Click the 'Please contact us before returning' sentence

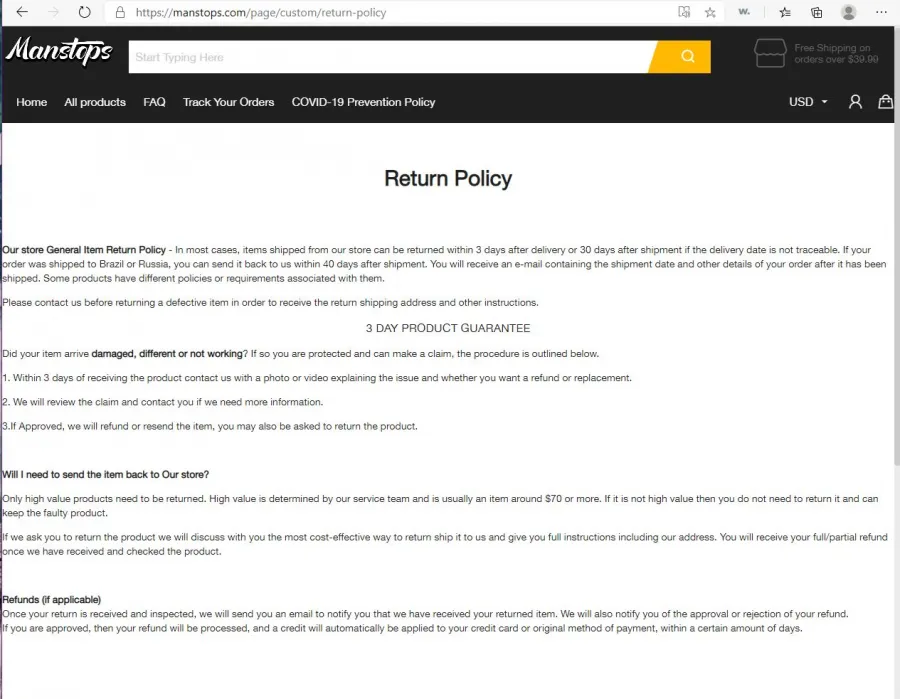coord(270,302)
